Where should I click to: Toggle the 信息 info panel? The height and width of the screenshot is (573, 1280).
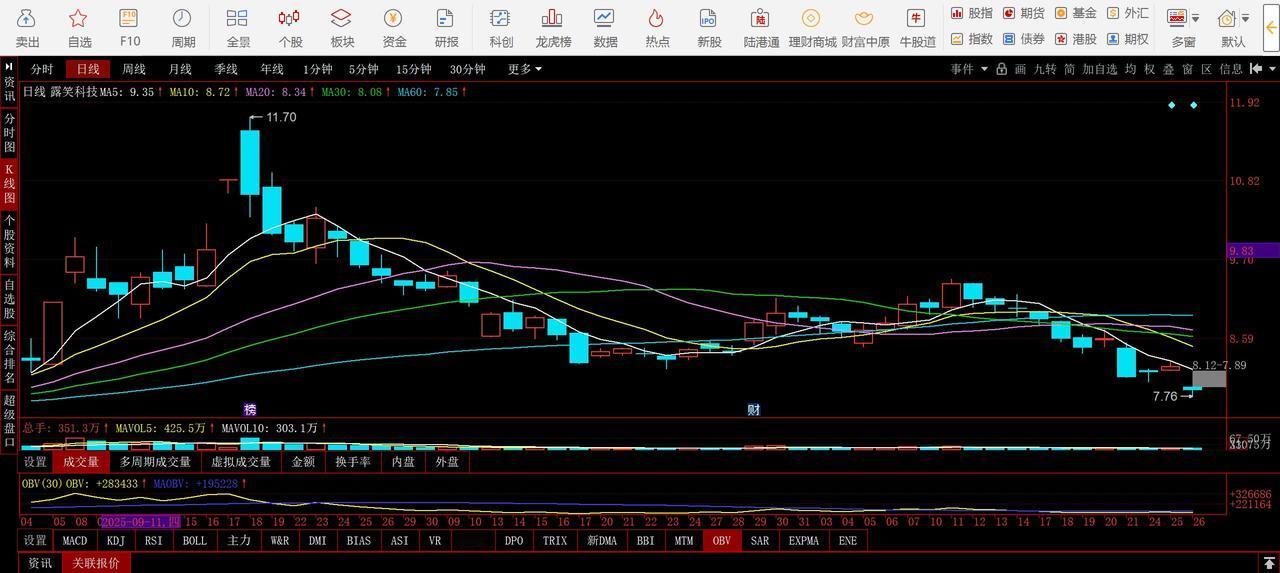coord(1231,69)
